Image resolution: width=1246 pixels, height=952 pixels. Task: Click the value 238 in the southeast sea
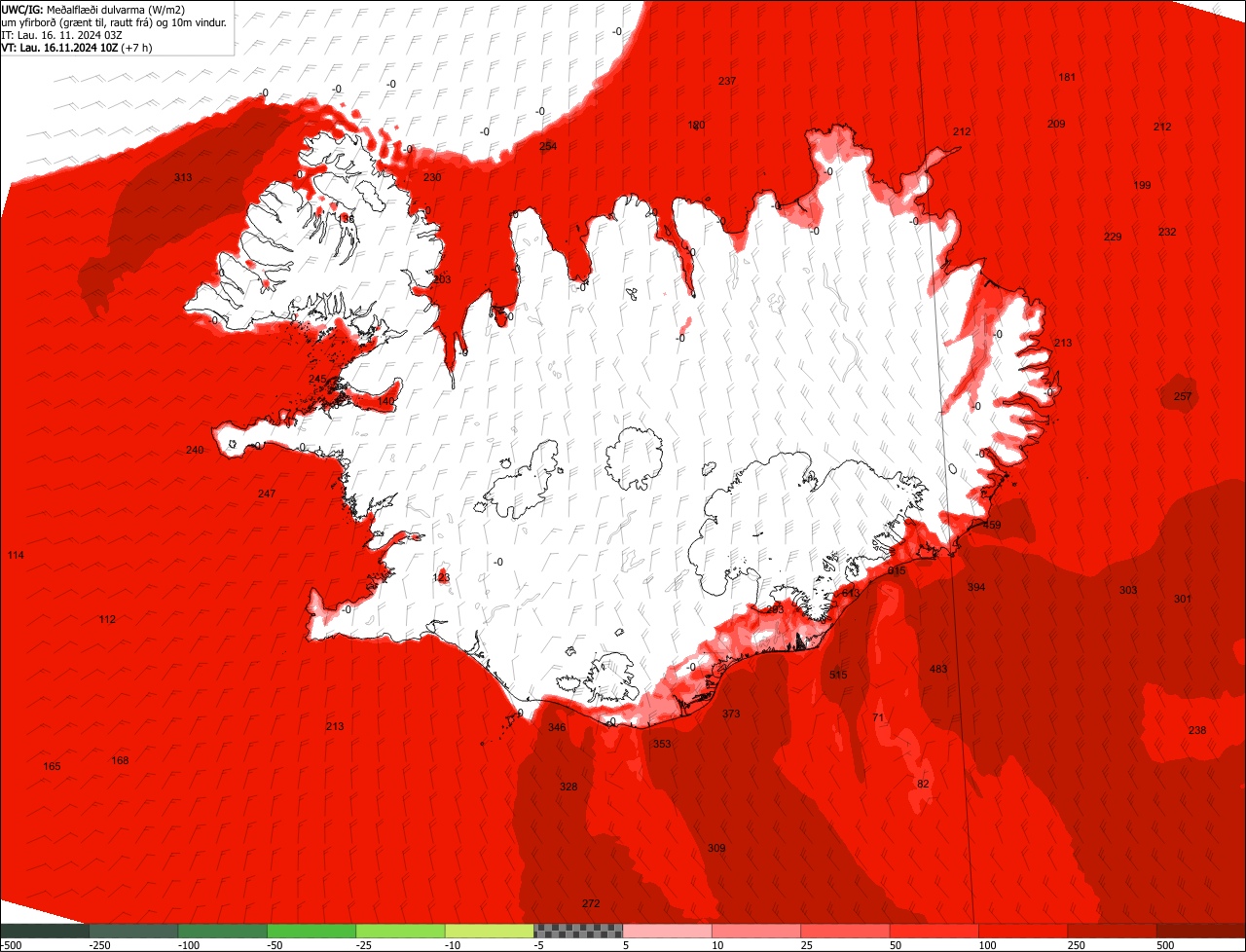(1197, 730)
